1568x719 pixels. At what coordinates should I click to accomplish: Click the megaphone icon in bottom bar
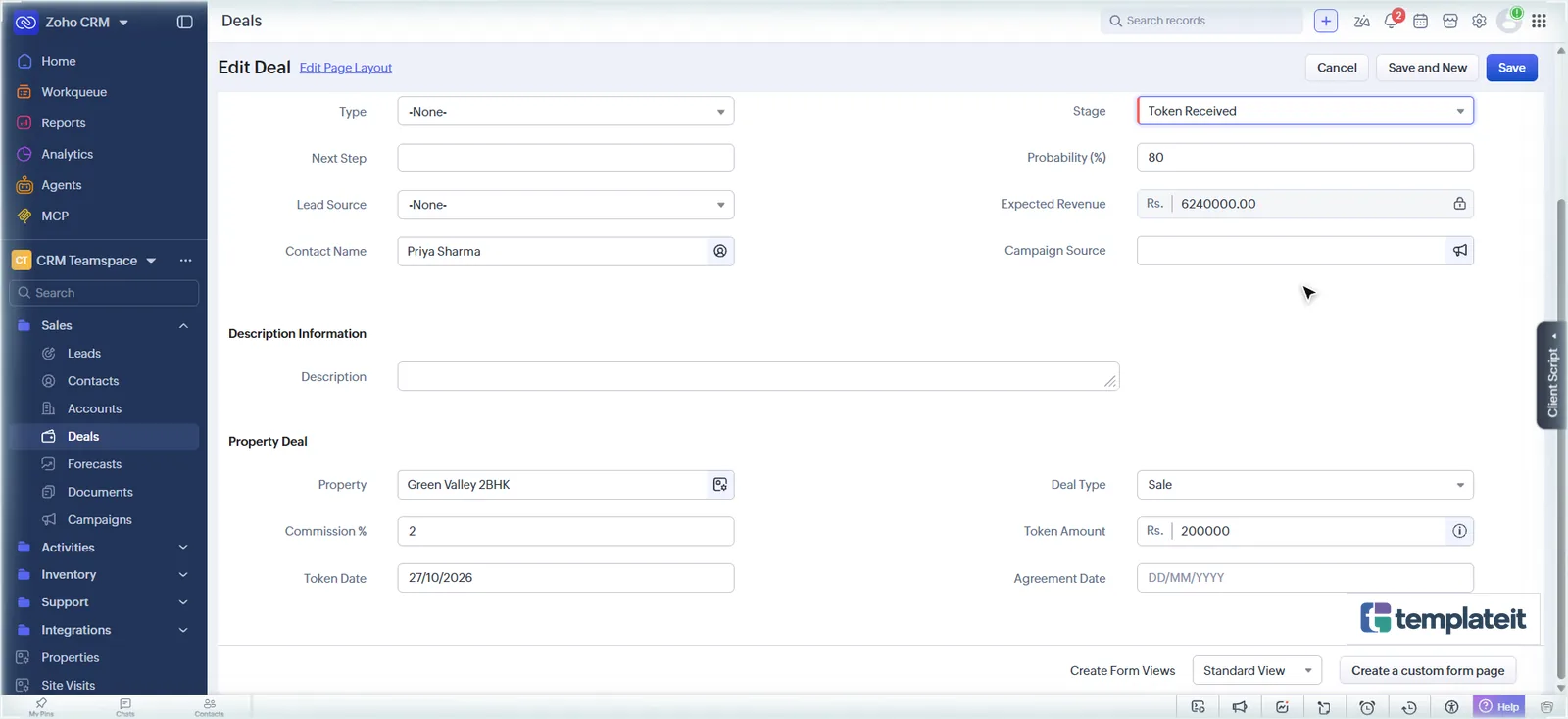tap(1240, 707)
